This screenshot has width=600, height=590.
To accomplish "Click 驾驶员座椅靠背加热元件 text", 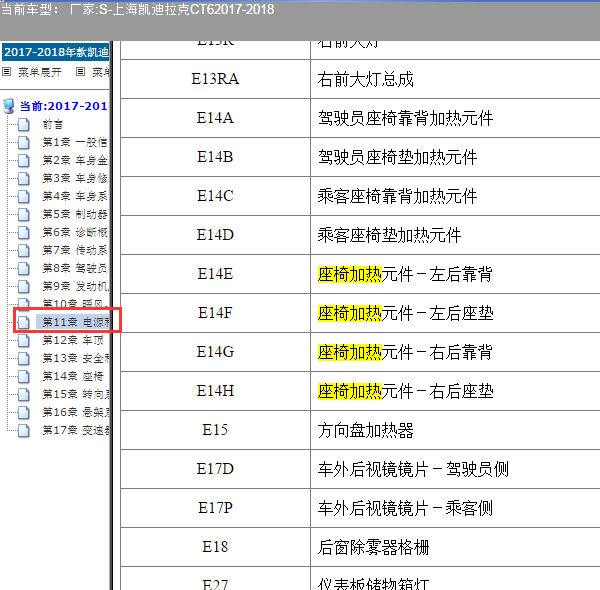I will pos(405,118).
